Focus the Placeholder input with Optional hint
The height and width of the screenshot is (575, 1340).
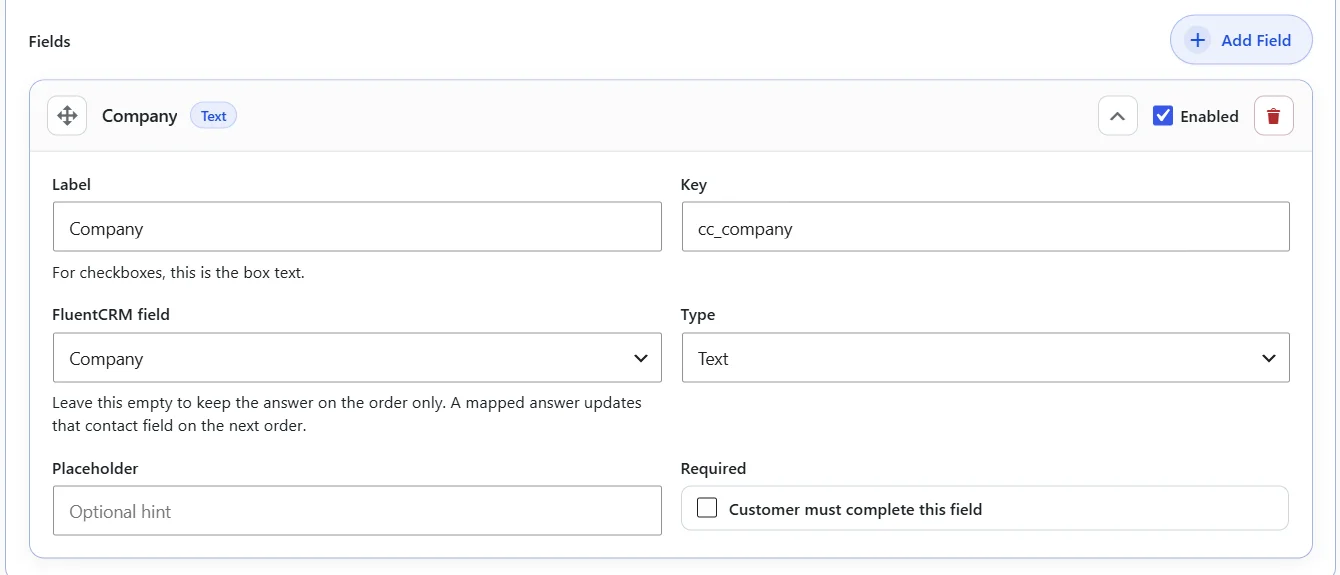coord(357,510)
